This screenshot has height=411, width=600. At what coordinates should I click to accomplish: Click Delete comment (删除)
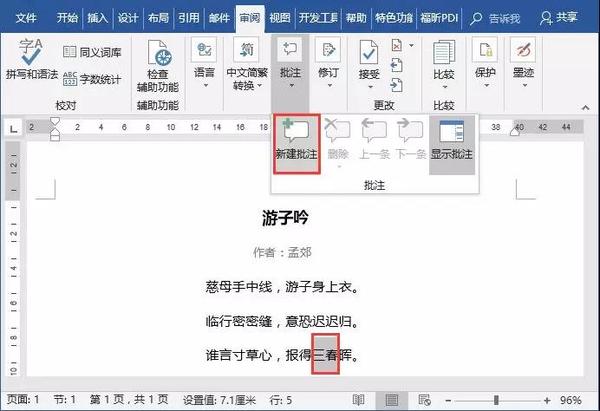pyautogui.click(x=338, y=144)
